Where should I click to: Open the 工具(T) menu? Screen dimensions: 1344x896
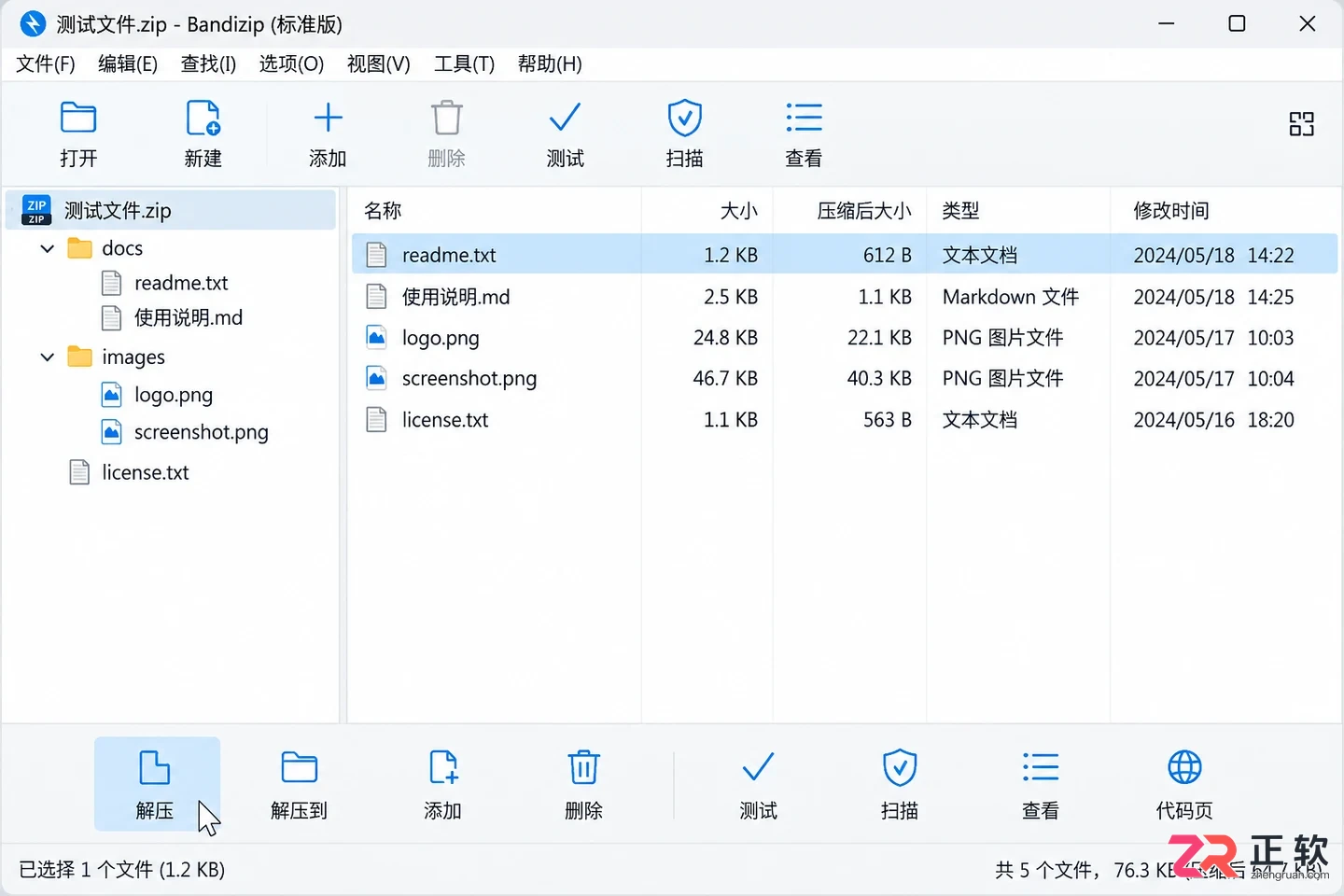tap(464, 63)
